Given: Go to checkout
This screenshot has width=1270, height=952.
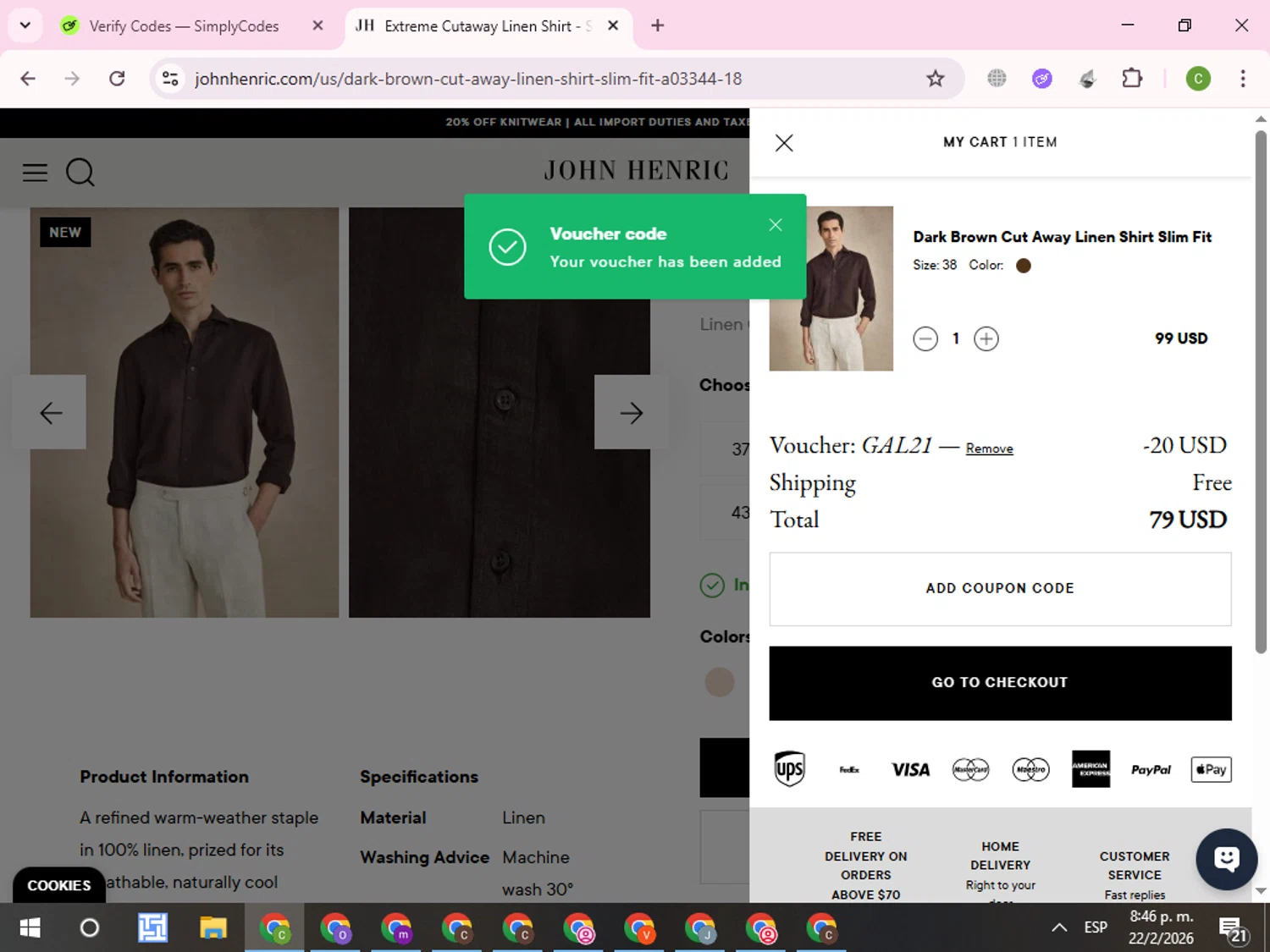Looking at the screenshot, I should pyautogui.click(x=1000, y=683).
